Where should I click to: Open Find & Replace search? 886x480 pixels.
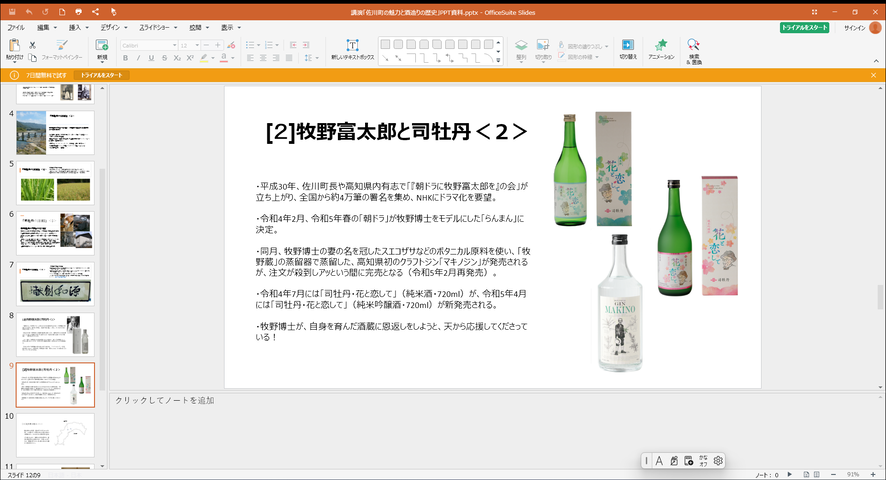point(693,51)
